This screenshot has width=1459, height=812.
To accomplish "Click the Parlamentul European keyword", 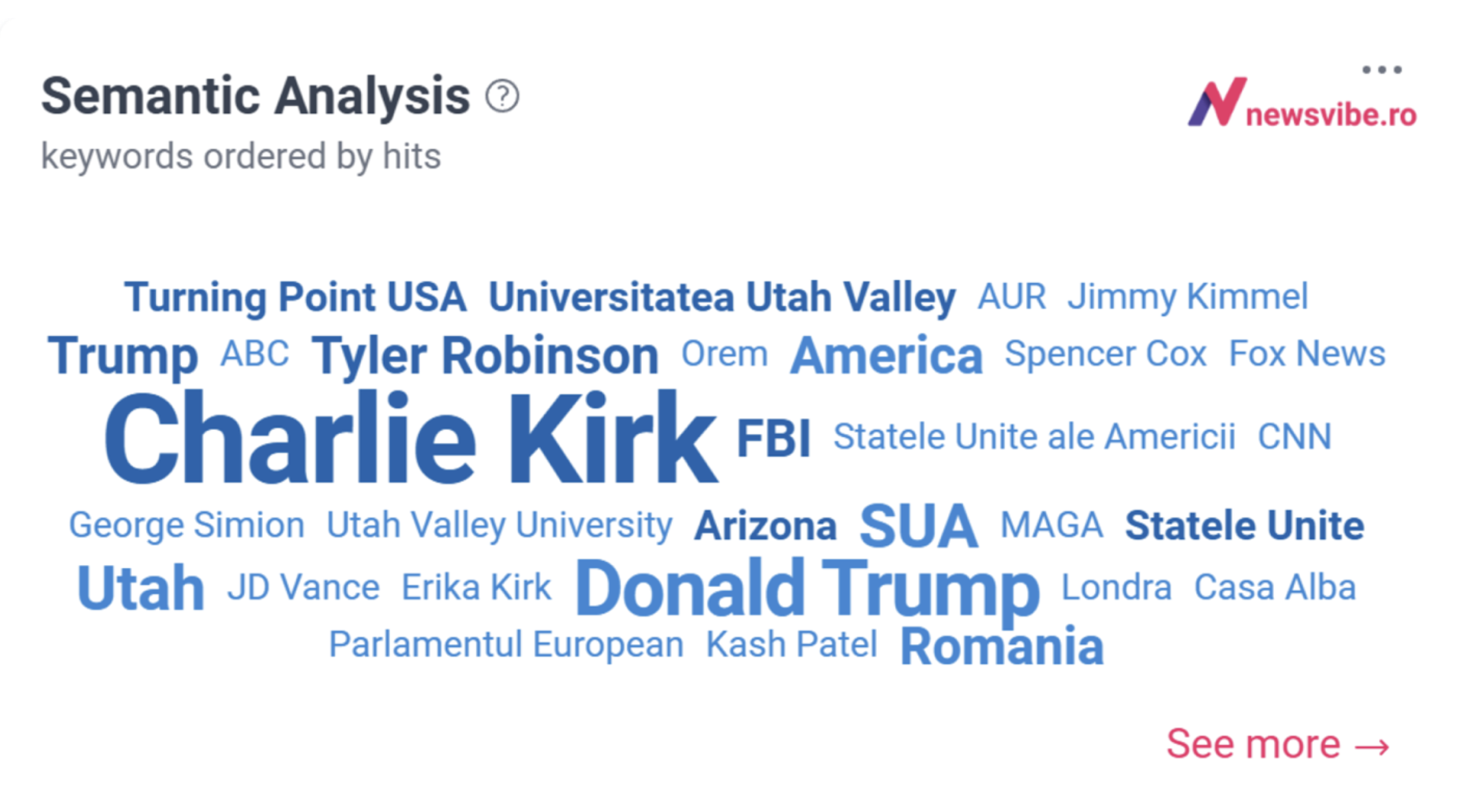I will pos(506,644).
